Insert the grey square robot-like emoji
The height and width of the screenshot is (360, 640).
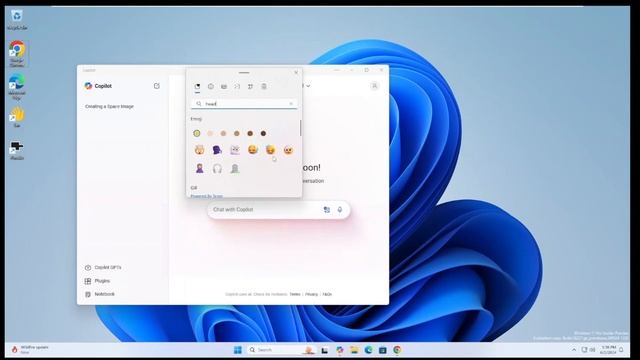(x=235, y=150)
